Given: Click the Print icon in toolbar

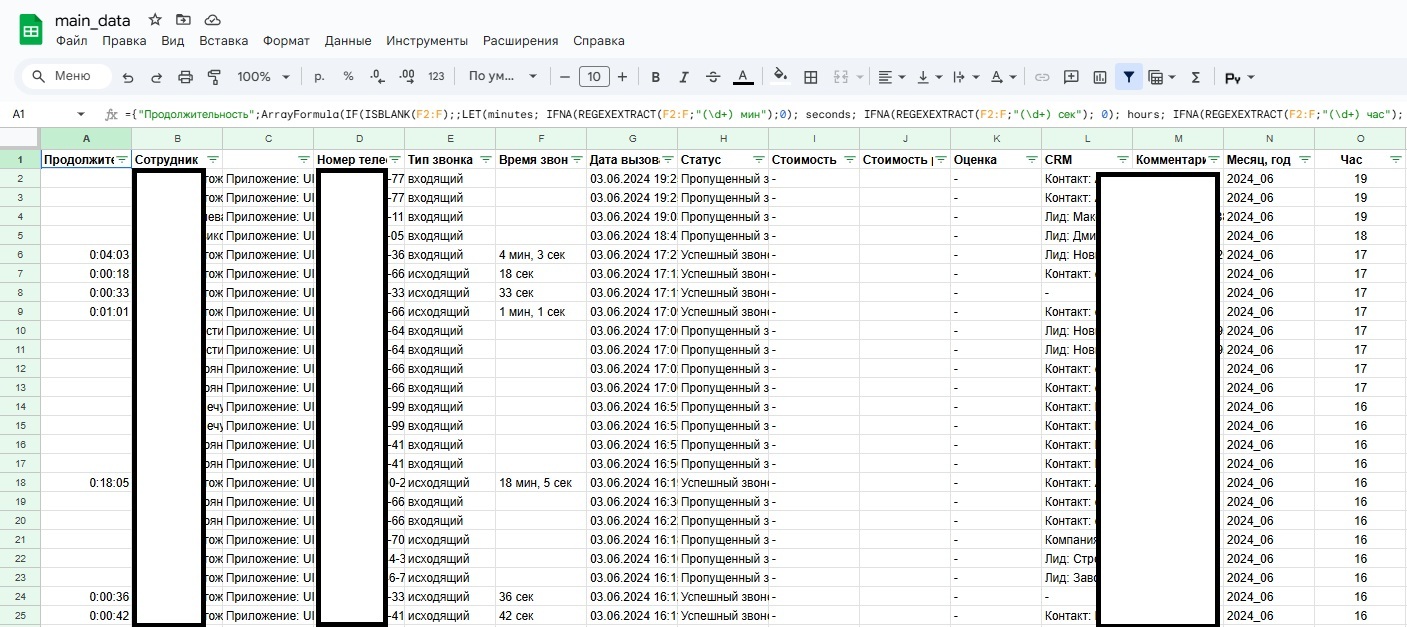Looking at the screenshot, I should click(x=185, y=77).
